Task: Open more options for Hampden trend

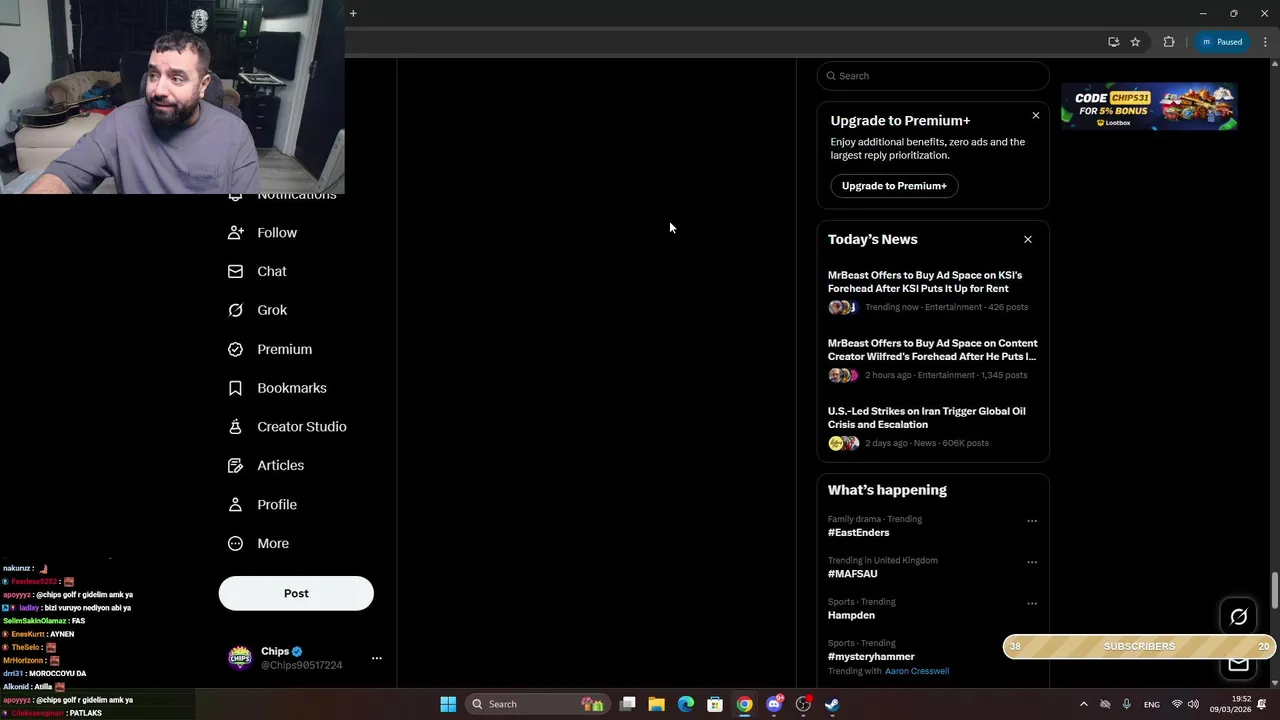Action: [x=1032, y=603]
